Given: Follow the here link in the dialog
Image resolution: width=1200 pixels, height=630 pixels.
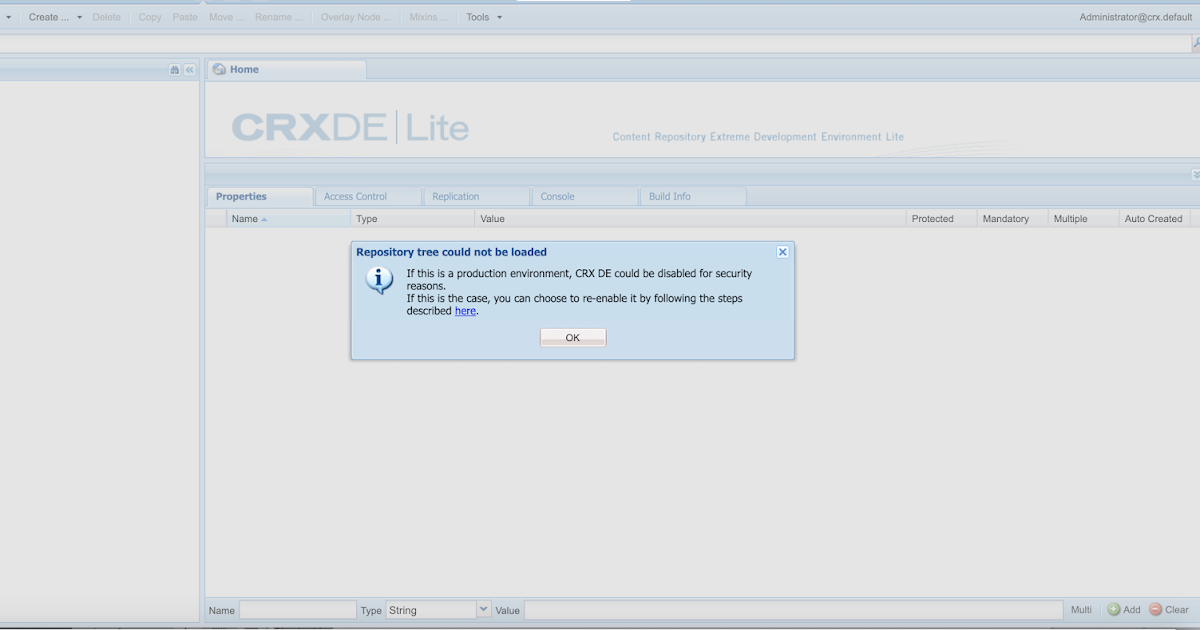Looking at the screenshot, I should (465, 311).
